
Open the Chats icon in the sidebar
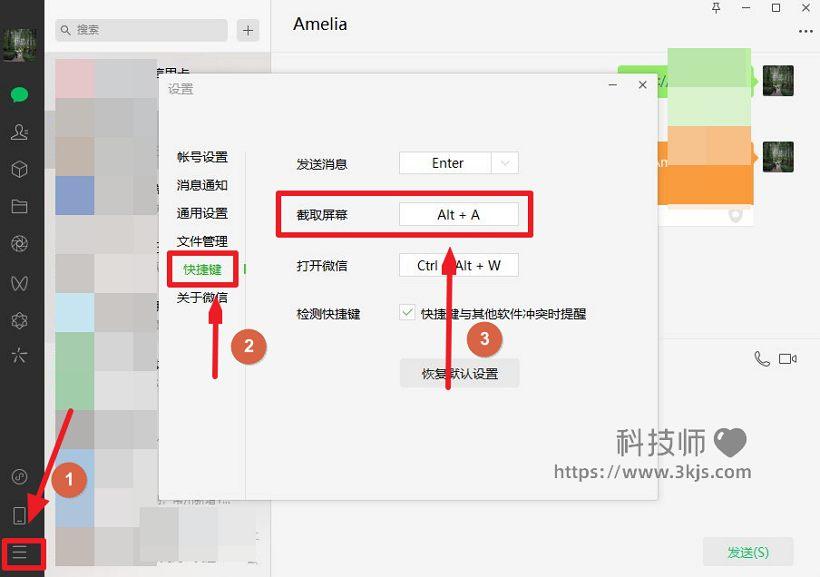(19, 95)
